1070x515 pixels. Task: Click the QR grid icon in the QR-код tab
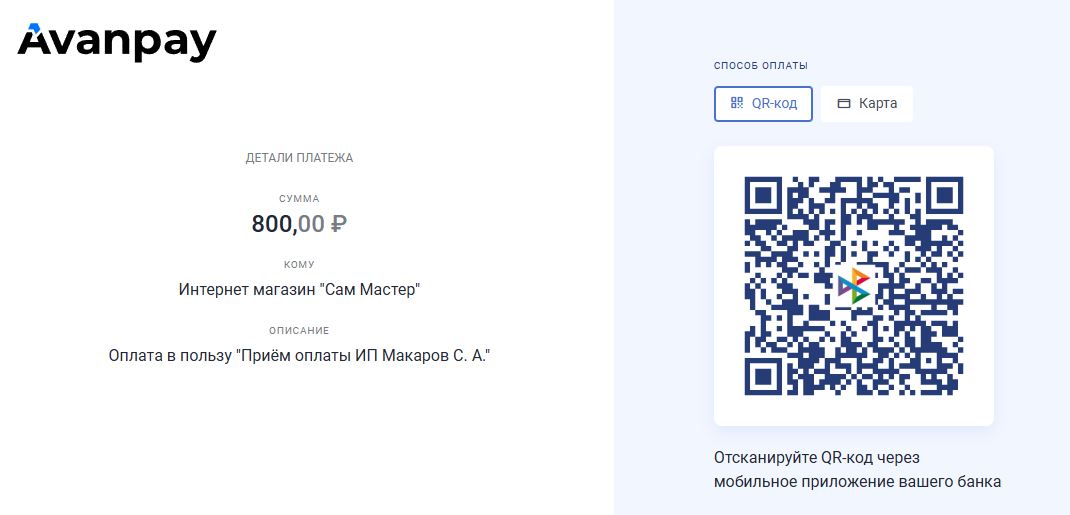[736, 103]
